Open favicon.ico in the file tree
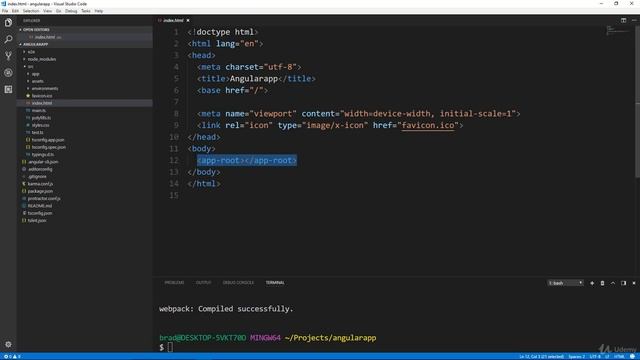640x360 pixels. [x=42, y=96]
